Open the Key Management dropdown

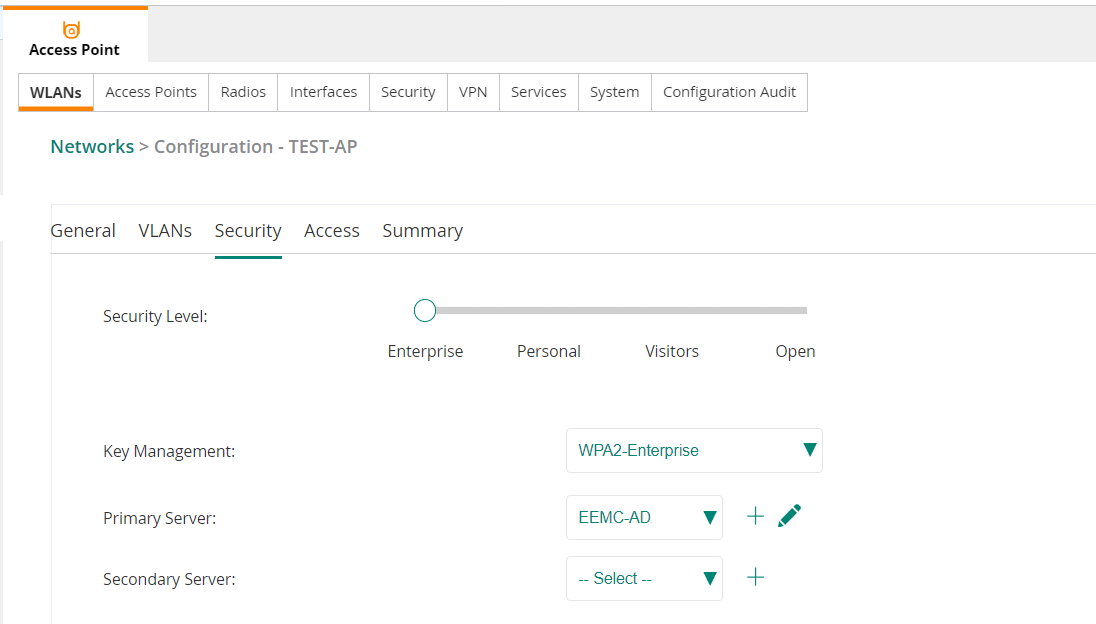tap(694, 451)
